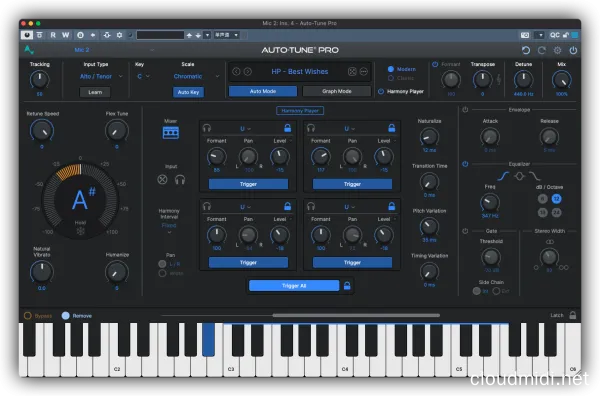Go to next preset arrow
This screenshot has width=600, height=396.
point(248,72)
